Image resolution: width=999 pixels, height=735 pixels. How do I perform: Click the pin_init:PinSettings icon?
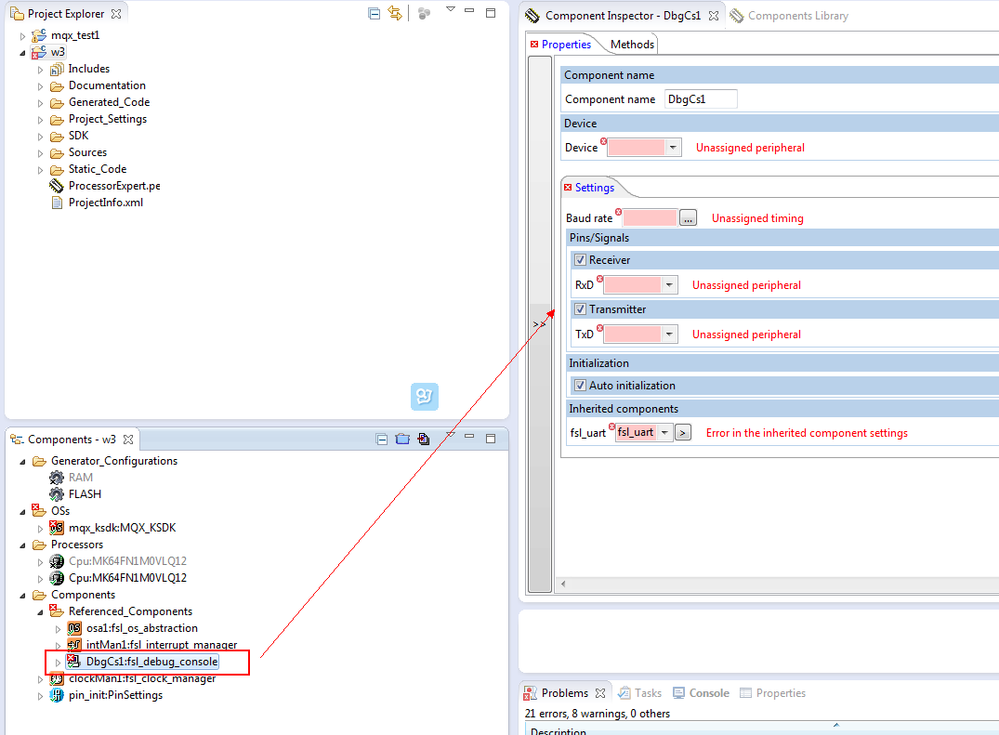(57, 695)
